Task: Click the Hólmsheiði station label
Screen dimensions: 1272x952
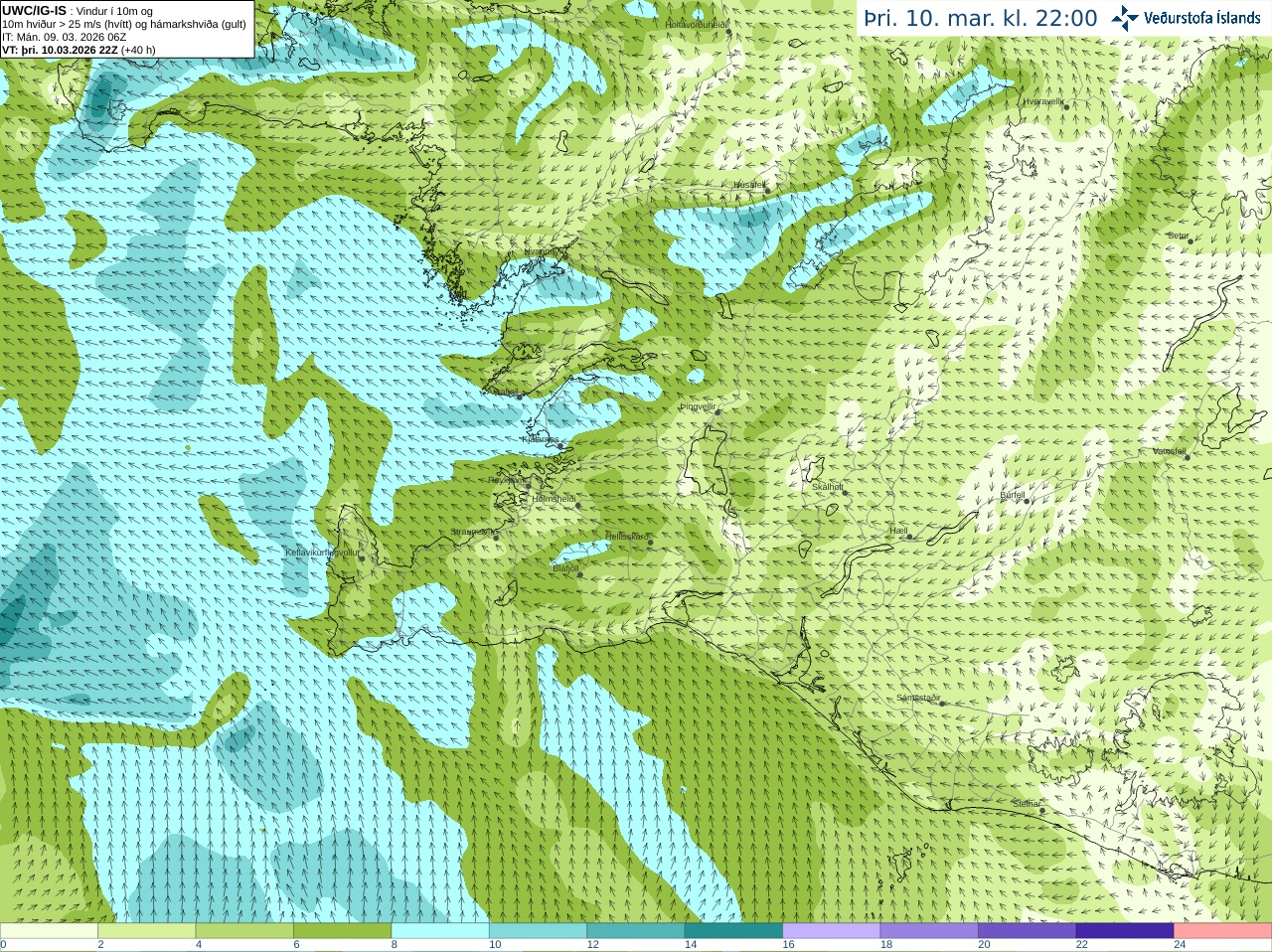Action: click(x=554, y=499)
